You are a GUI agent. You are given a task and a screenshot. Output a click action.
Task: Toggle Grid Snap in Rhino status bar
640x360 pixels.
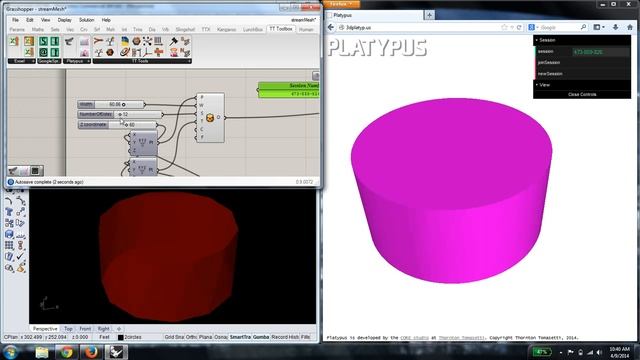click(174, 337)
